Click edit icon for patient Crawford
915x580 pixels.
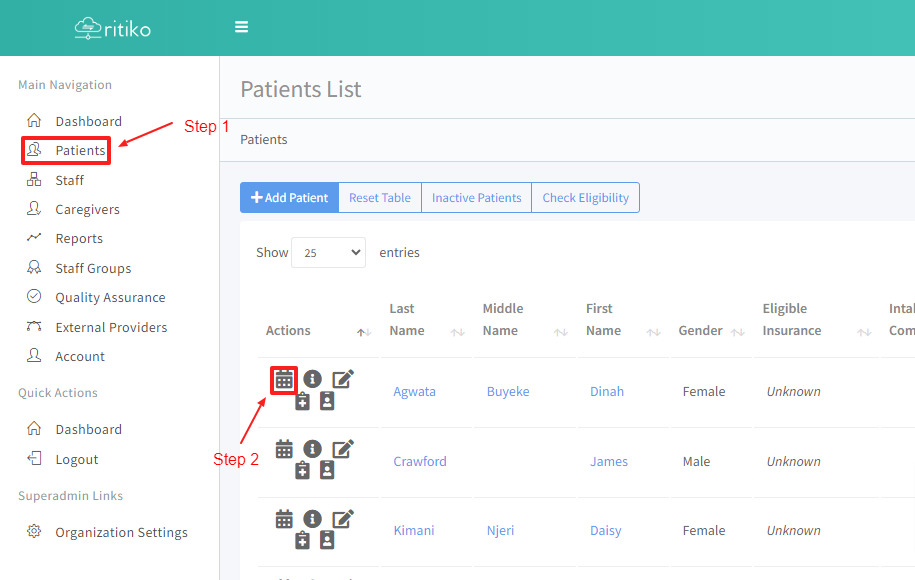pos(343,449)
